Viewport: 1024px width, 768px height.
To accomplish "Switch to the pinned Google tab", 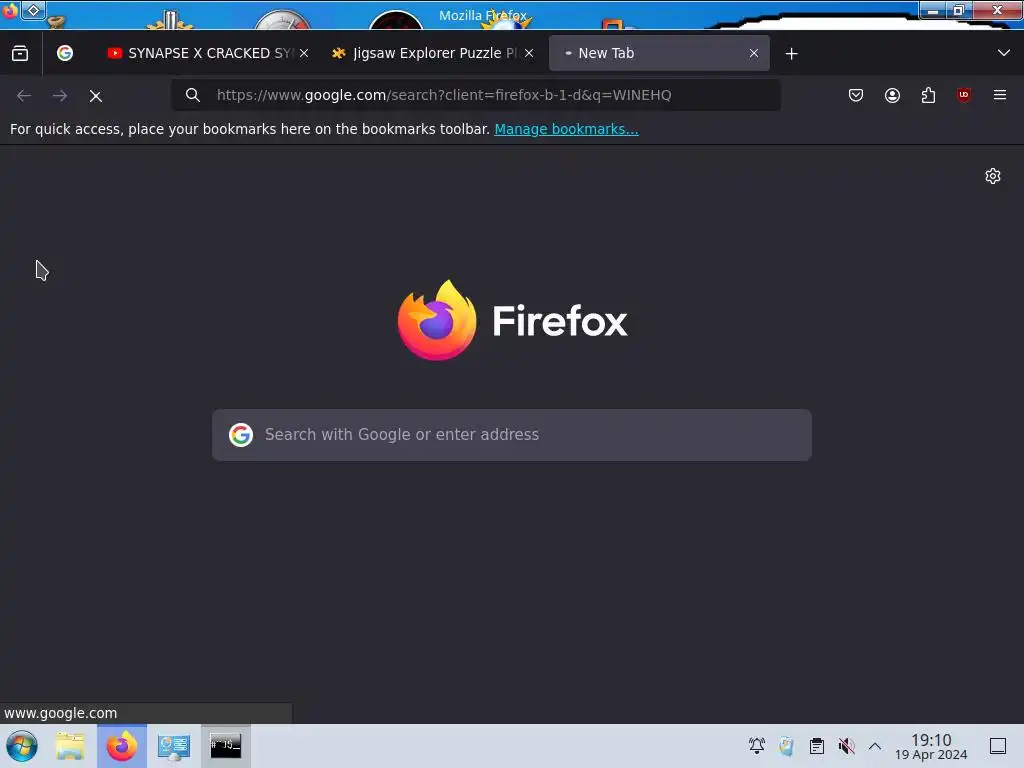I will point(65,53).
